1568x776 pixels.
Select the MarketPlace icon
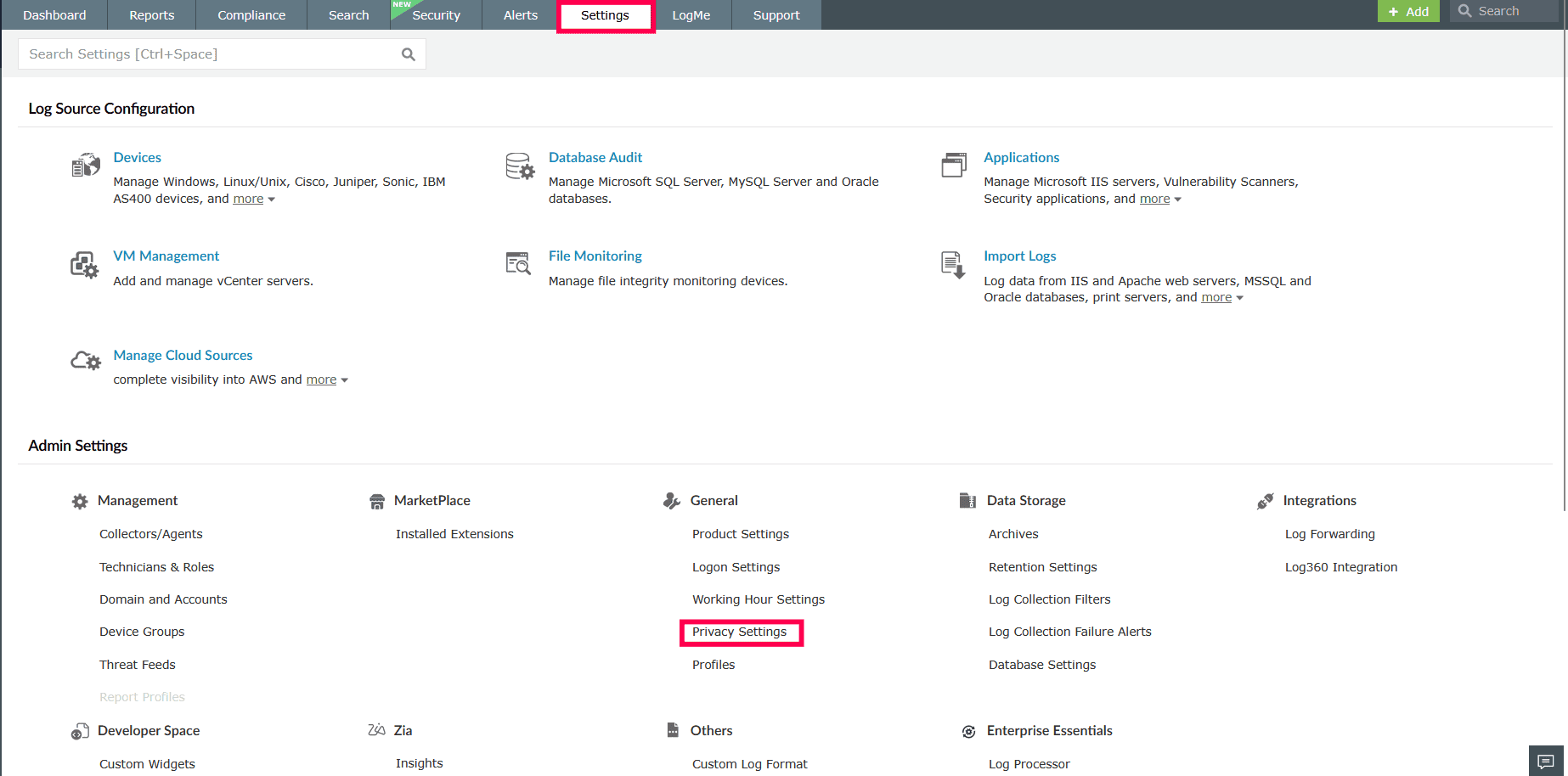(x=376, y=501)
